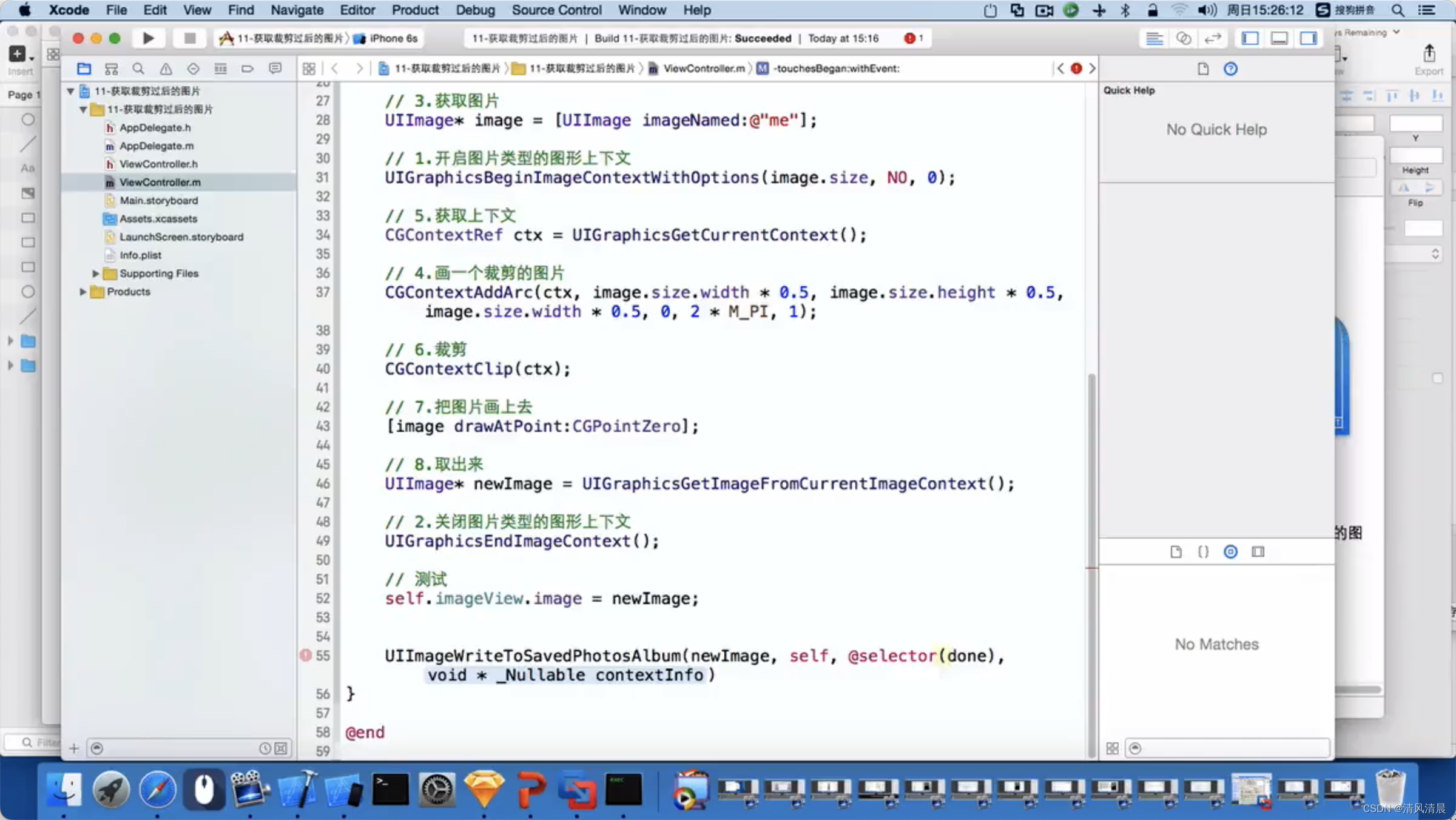
Task: Switch to the Assistant editor
Action: tap(1183, 38)
